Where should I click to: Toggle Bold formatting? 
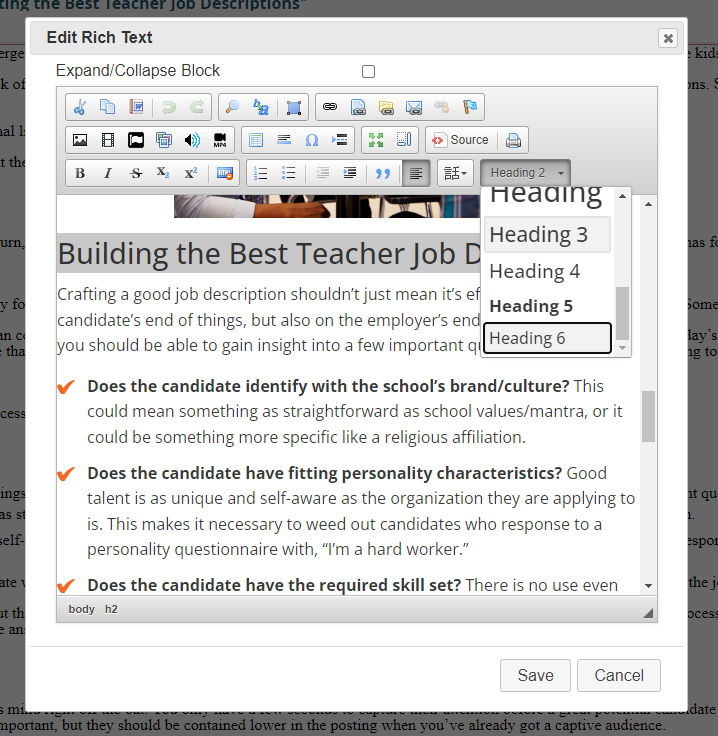(x=80, y=173)
